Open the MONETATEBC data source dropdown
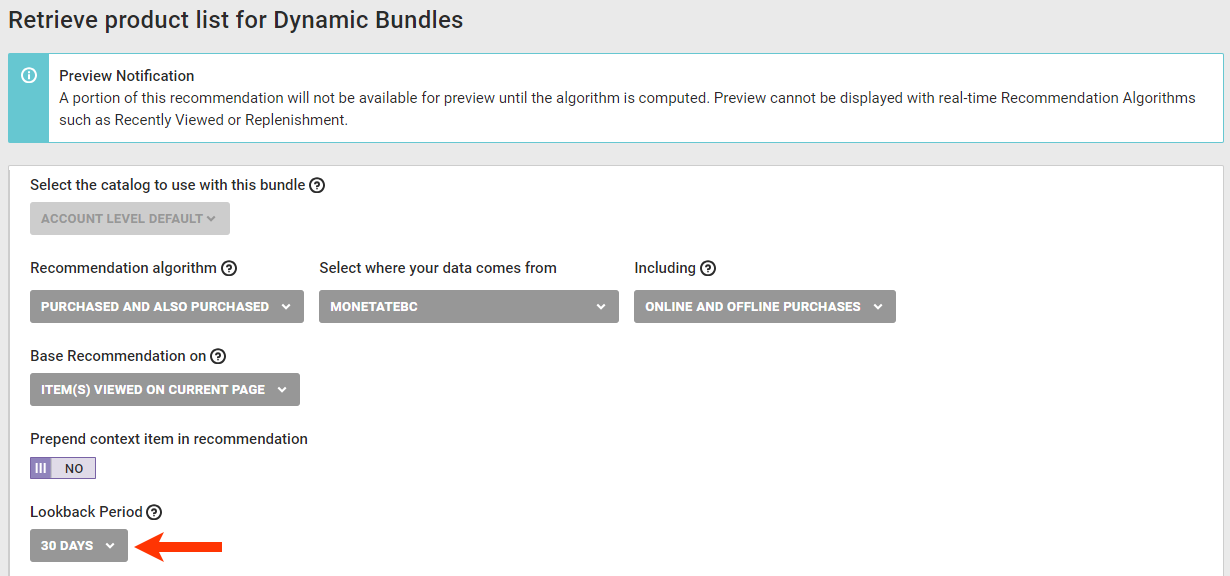Image resolution: width=1230 pixels, height=576 pixels. [x=468, y=307]
